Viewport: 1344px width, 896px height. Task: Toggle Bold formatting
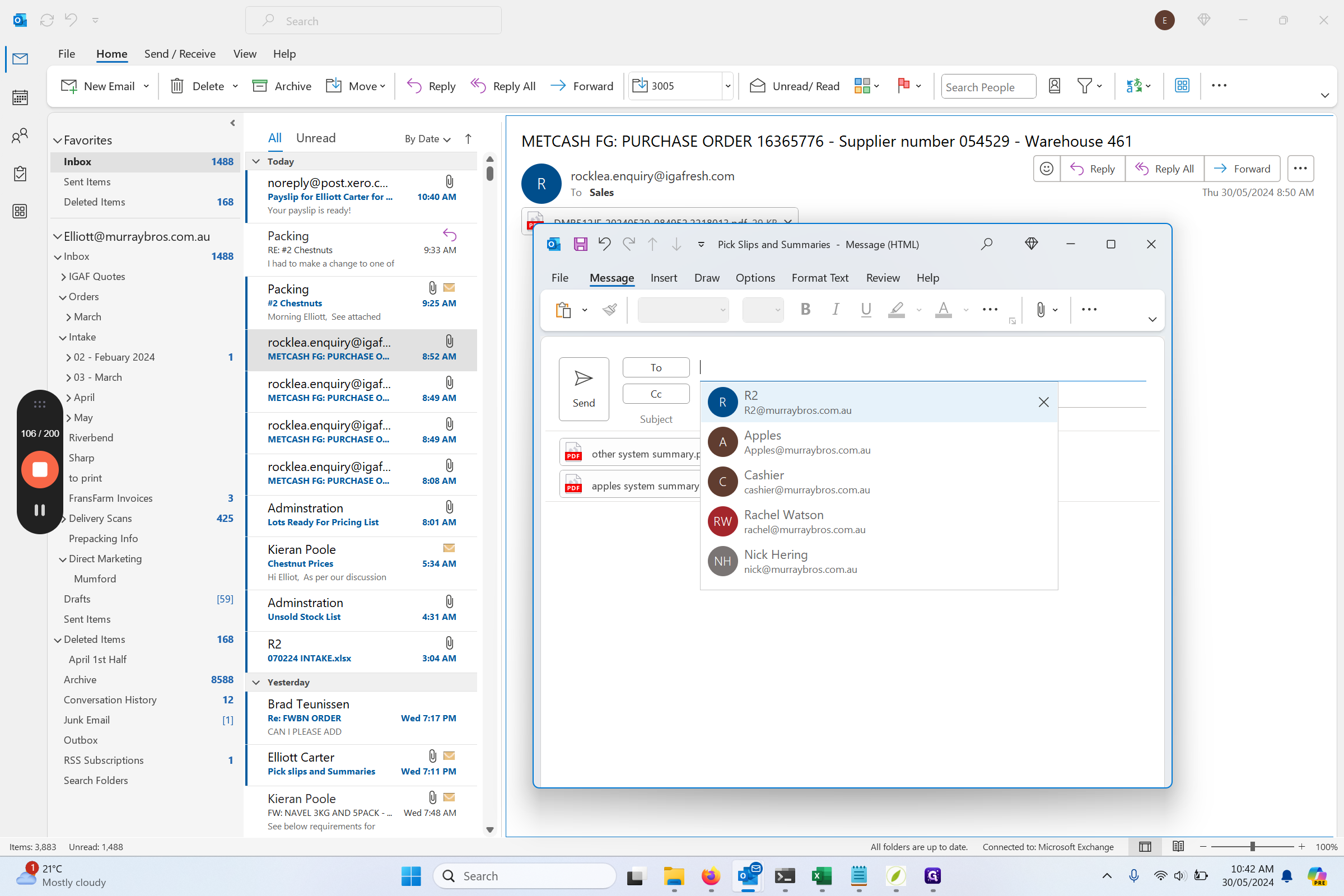(806, 310)
